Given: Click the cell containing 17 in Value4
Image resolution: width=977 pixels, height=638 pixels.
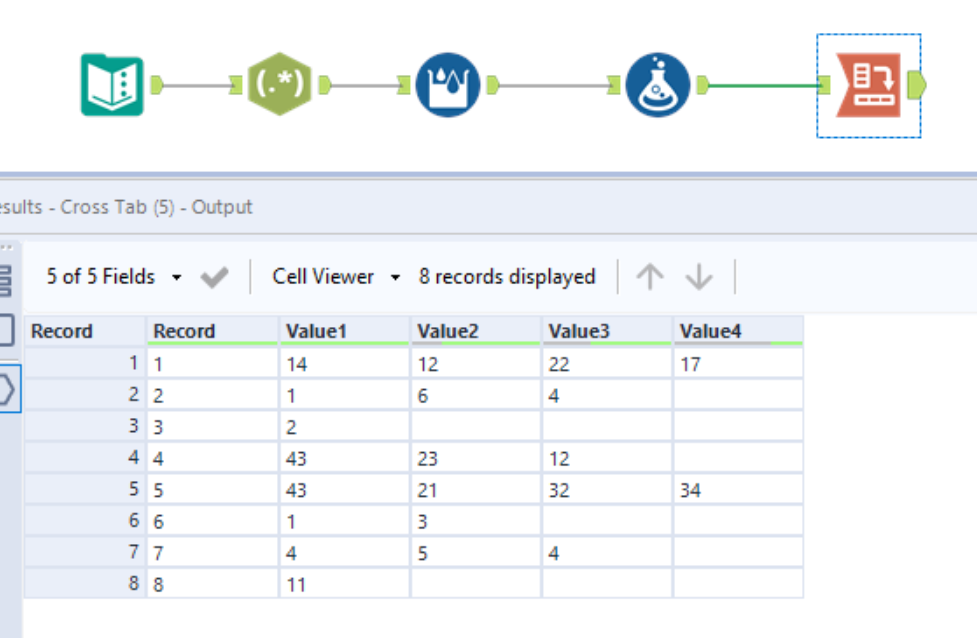Looking at the screenshot, I should (x=737, y=365).
